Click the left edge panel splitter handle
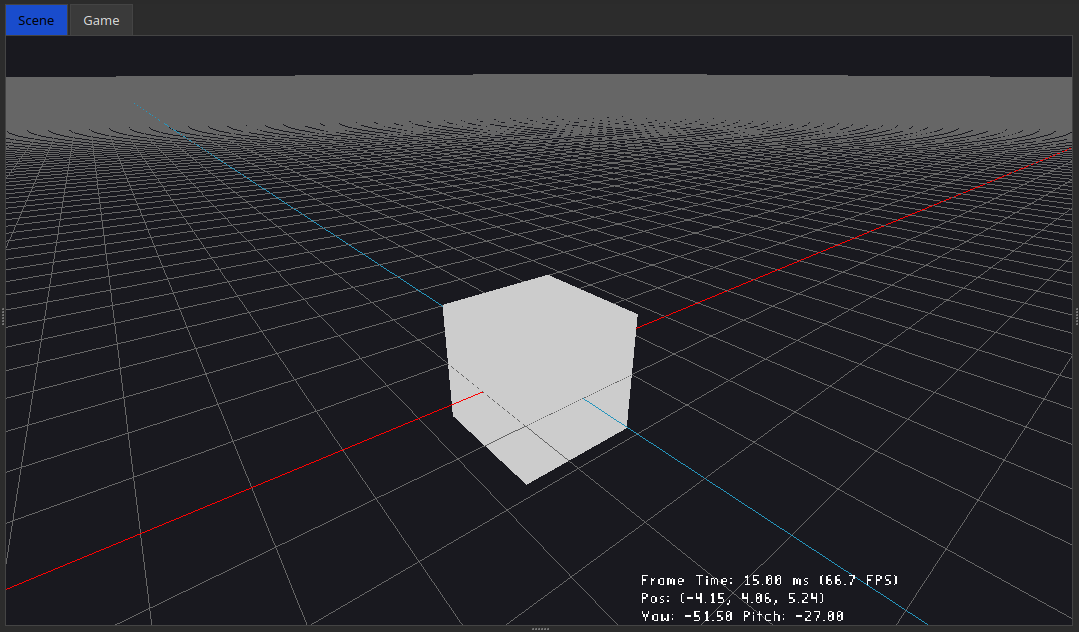1079x632 pixels. [3, 316]
